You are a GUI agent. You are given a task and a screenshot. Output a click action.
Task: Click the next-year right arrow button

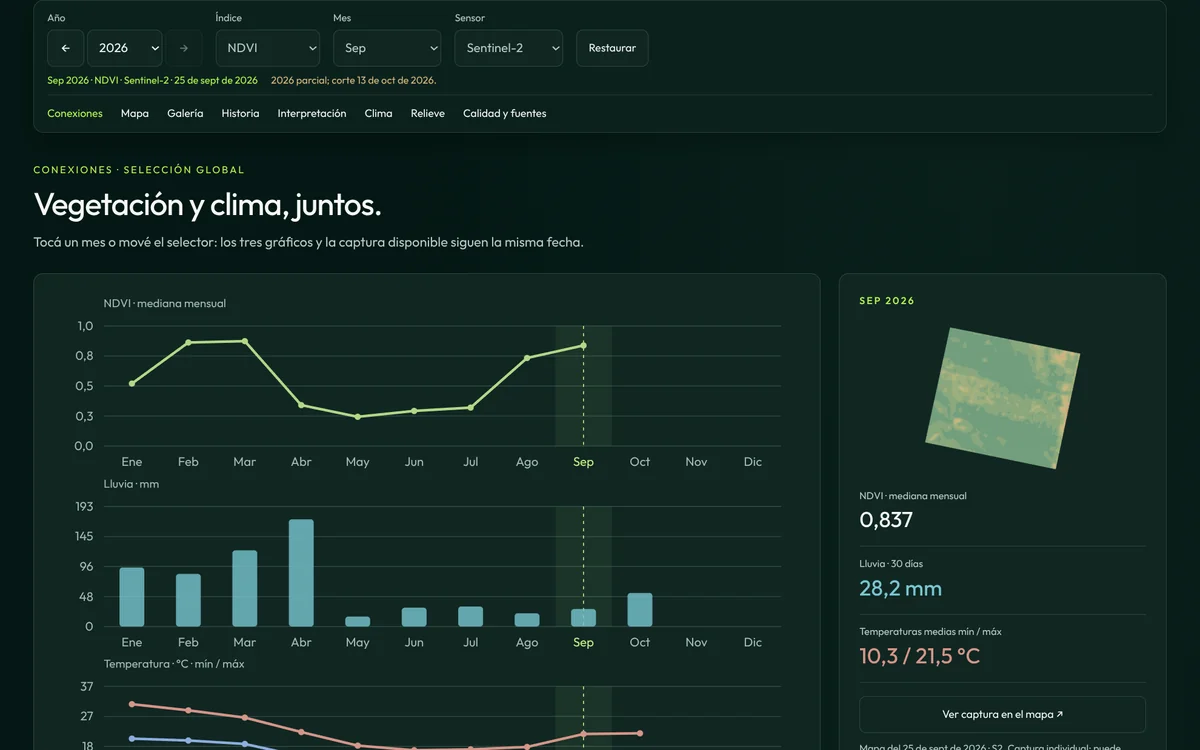coord(184,48)
